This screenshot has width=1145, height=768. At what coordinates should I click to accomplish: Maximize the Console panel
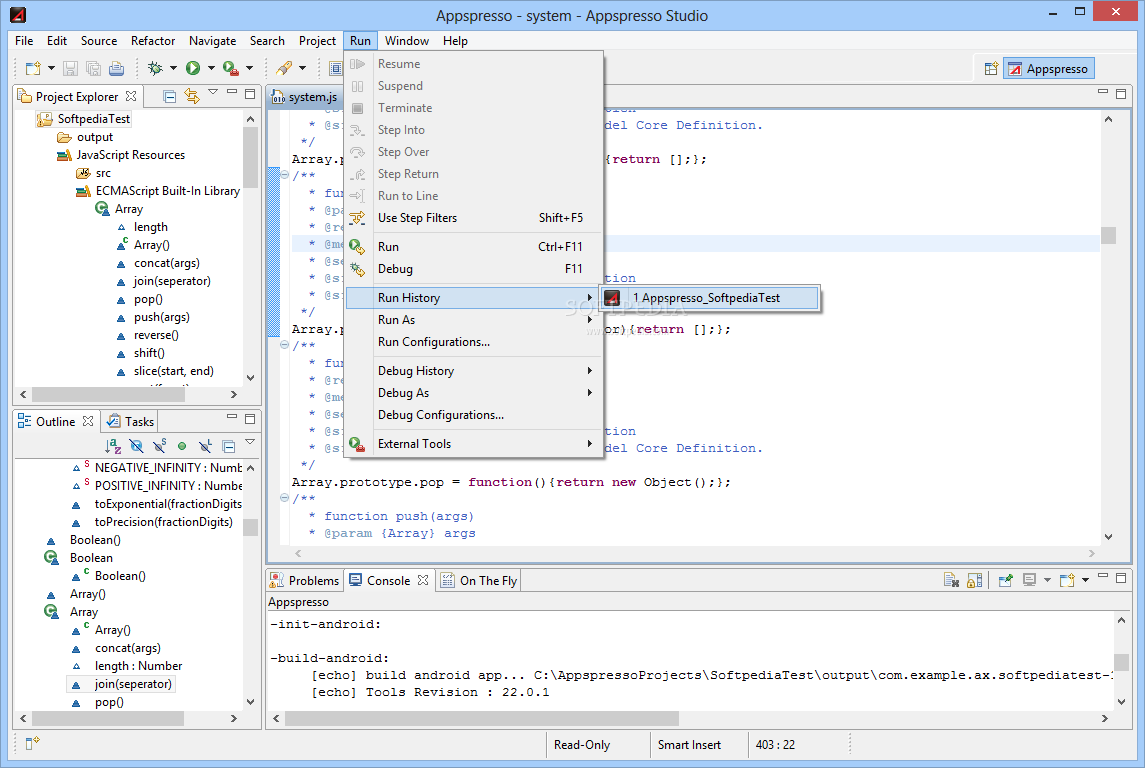click(1121, 577)
